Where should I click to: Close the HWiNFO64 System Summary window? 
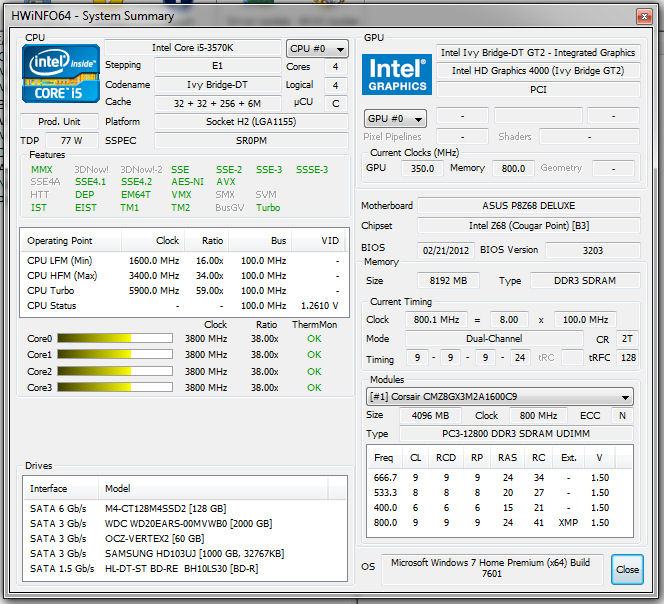644,17
